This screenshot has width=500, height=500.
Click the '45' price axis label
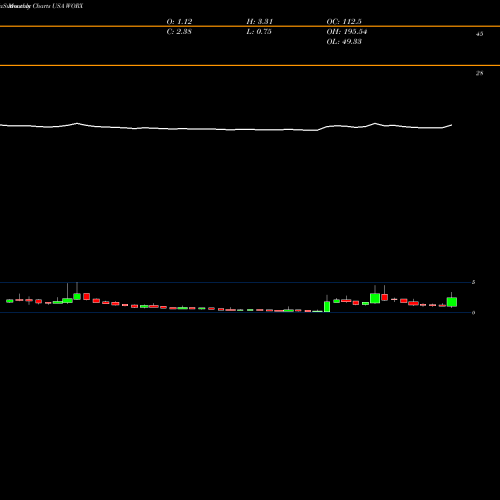tap(479, 34)
